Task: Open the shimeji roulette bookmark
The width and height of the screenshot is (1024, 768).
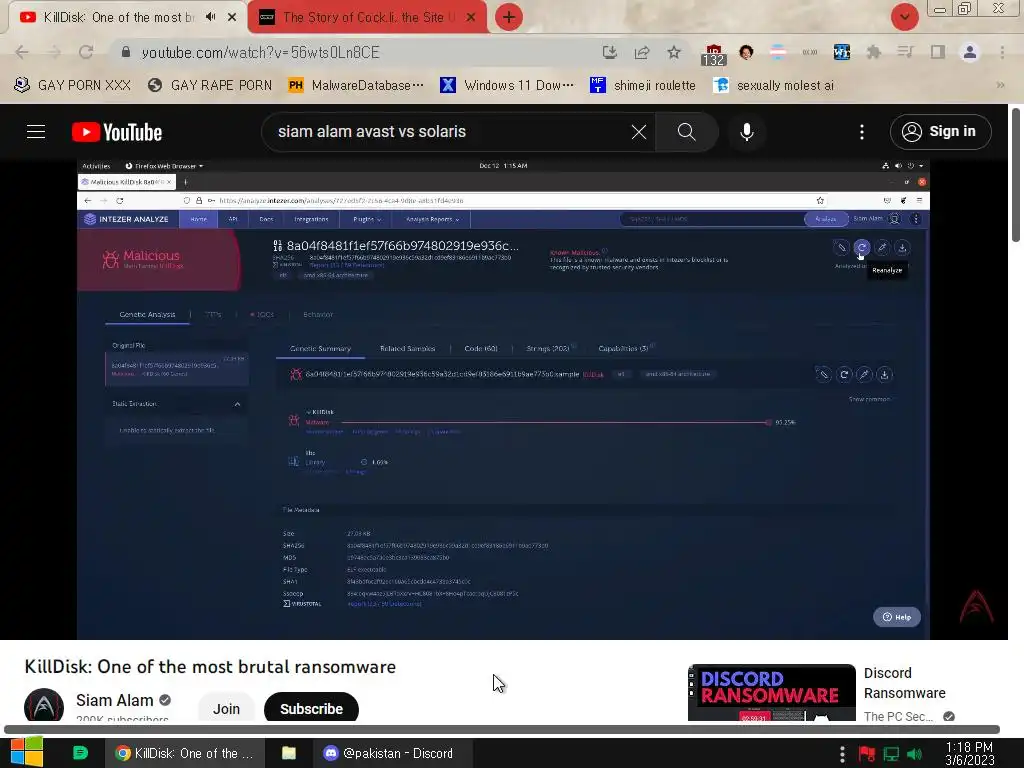Action: click(643, 85)
